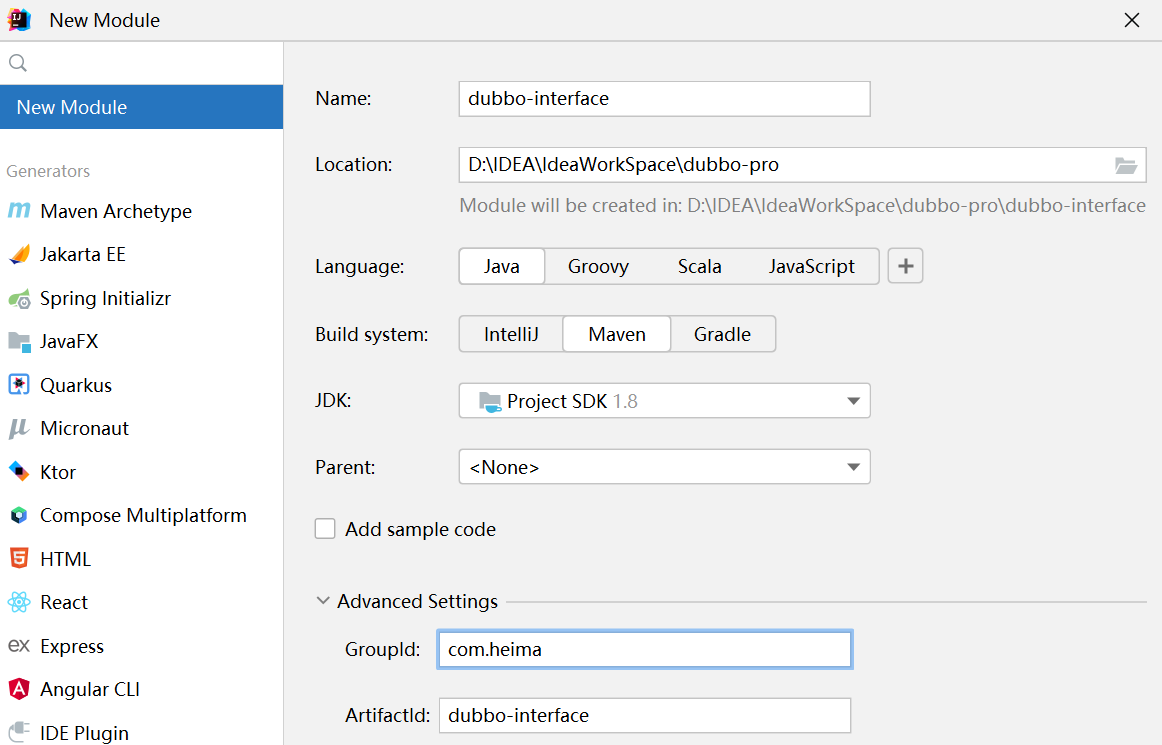Click the Quarkus generator icon
Image resolution: width=1162 pixels, height=745 pixels.
coord(19,385)
